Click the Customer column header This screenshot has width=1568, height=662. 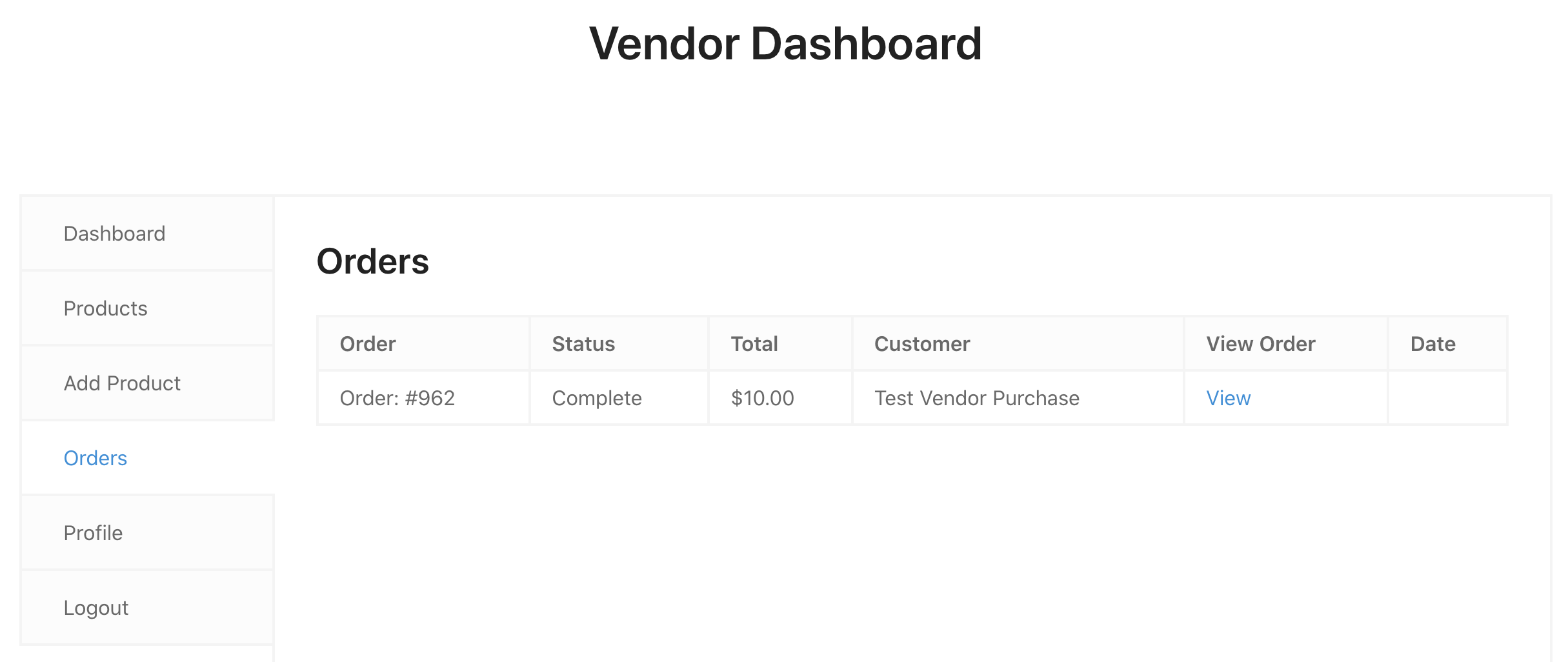922,344
